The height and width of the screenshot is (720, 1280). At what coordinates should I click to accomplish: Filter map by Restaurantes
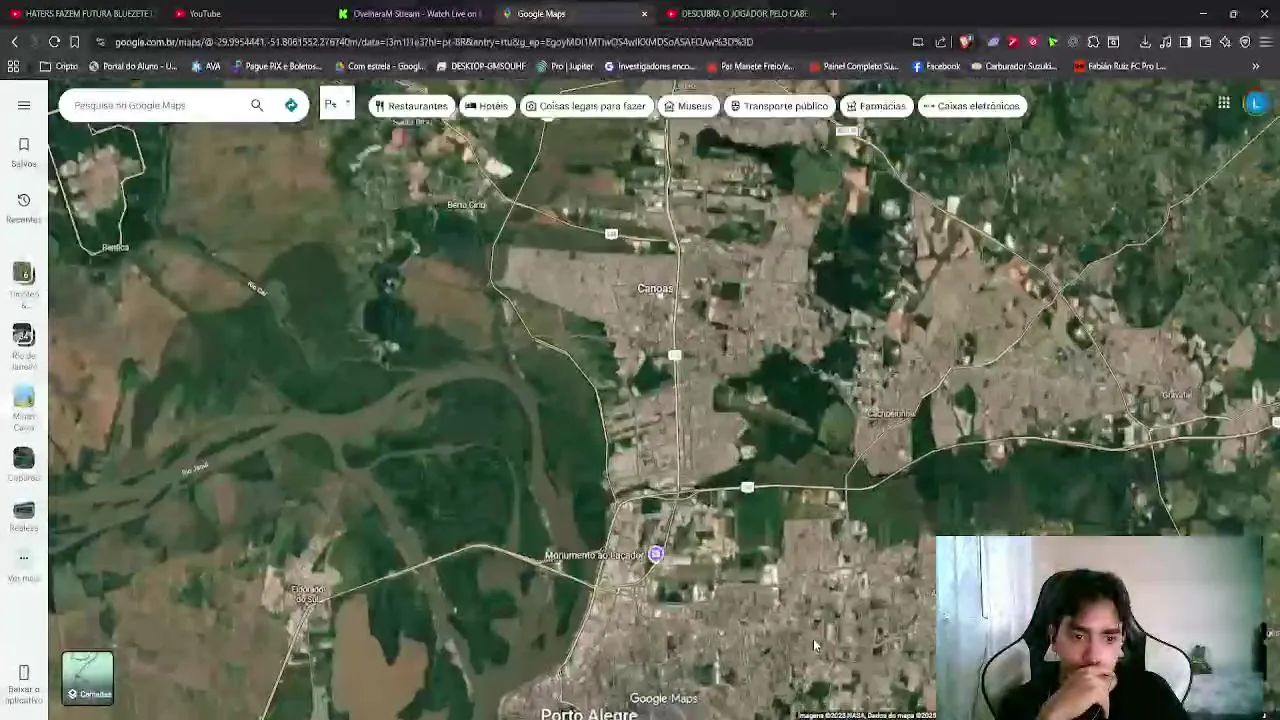point(410,106)
